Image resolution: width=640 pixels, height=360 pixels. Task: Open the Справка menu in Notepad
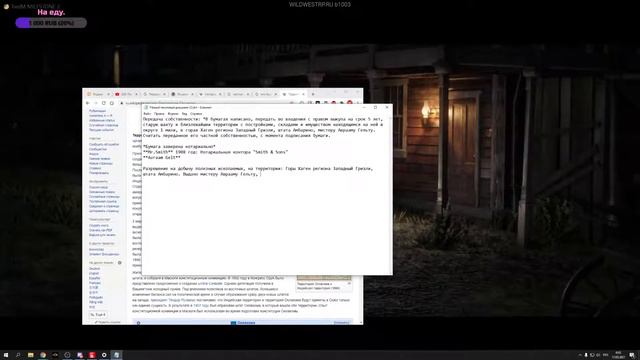click(196, 113)
